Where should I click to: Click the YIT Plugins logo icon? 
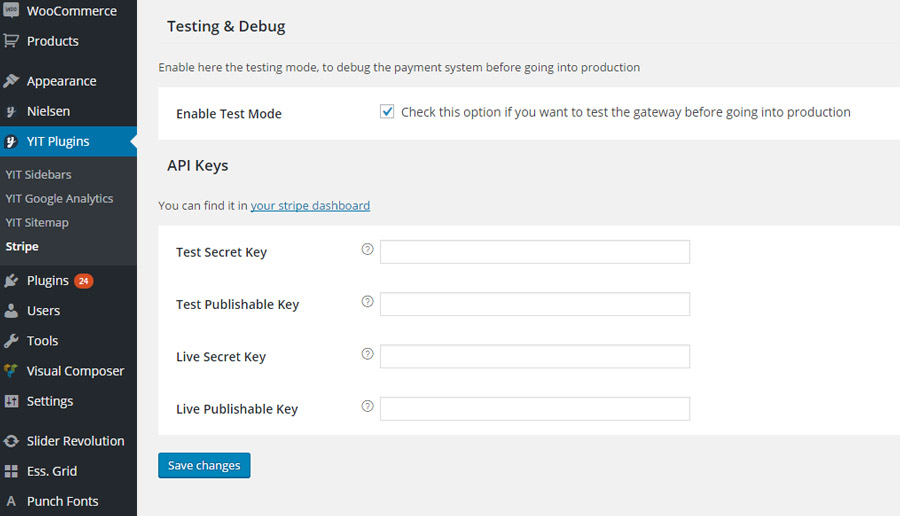[x=11, y=141]
